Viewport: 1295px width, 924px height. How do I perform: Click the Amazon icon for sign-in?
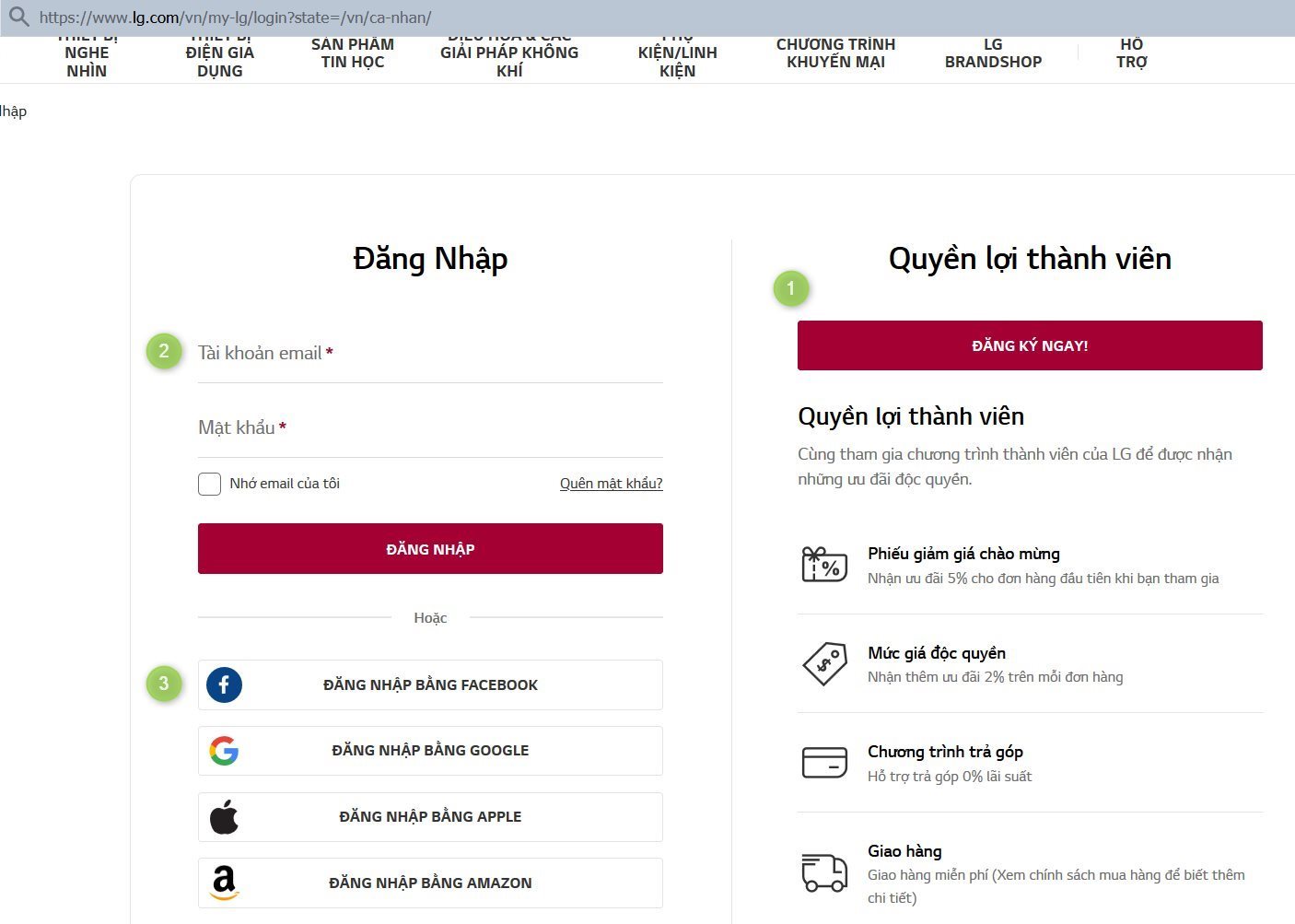point(224,883)
